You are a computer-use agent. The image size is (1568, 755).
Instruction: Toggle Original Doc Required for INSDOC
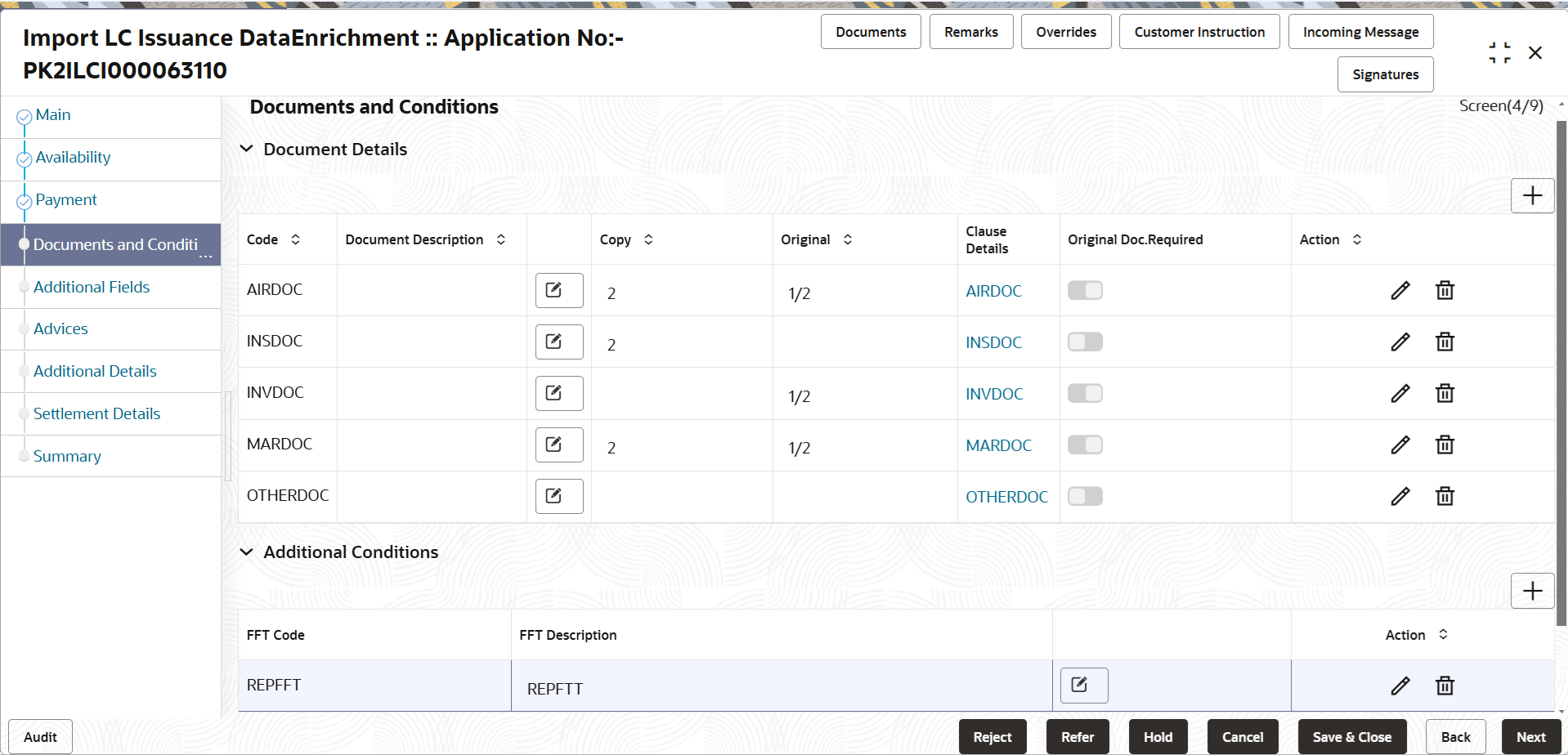tap(1085, 342)
